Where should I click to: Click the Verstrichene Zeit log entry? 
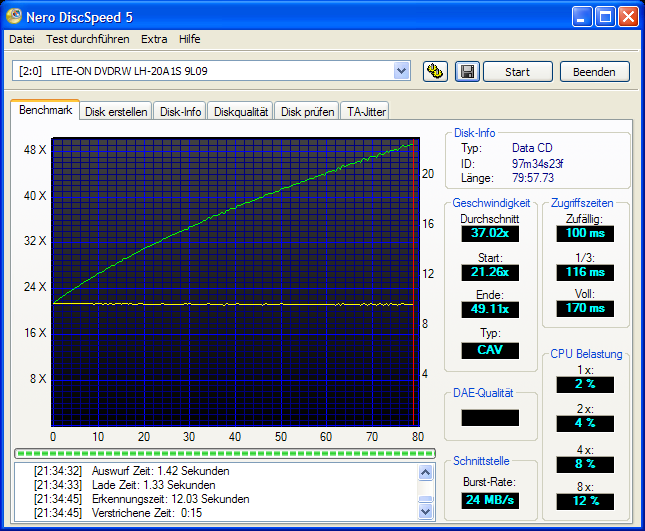click(118, 513)
